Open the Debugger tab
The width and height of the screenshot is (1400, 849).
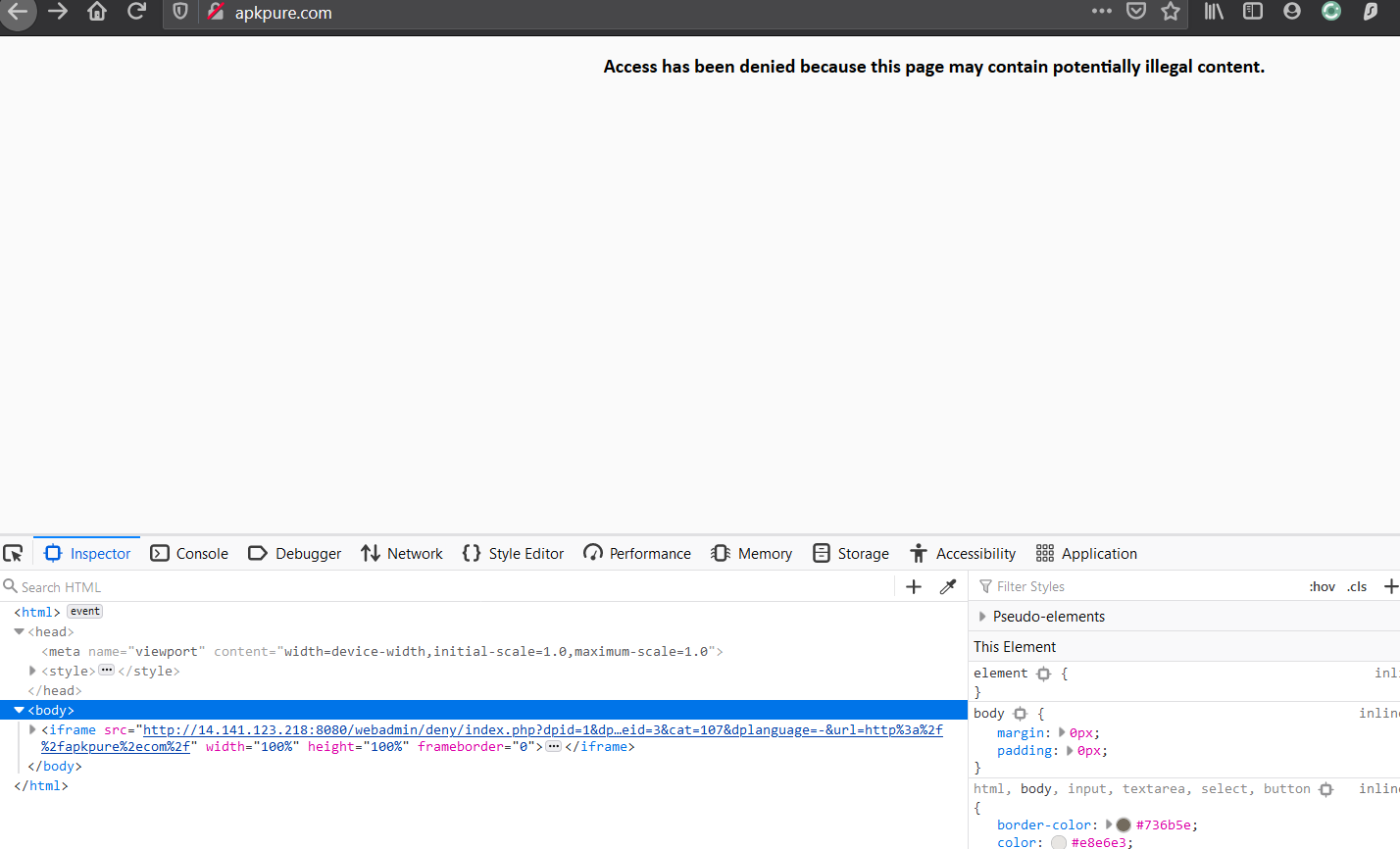pyautogui.click(x=294, y=554)
